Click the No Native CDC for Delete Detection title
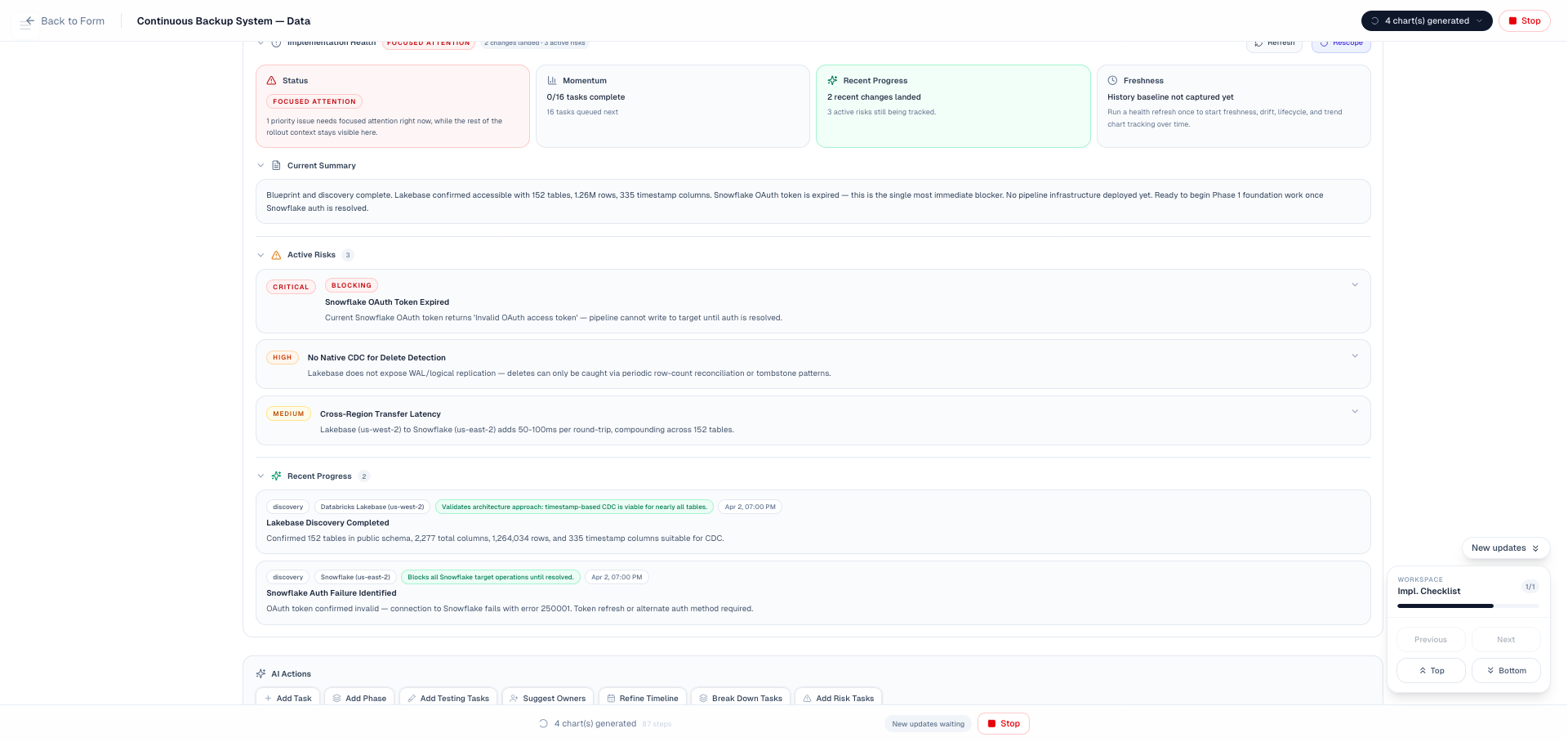The width and height of the screenshot is (1568, 742). [376, 358]
